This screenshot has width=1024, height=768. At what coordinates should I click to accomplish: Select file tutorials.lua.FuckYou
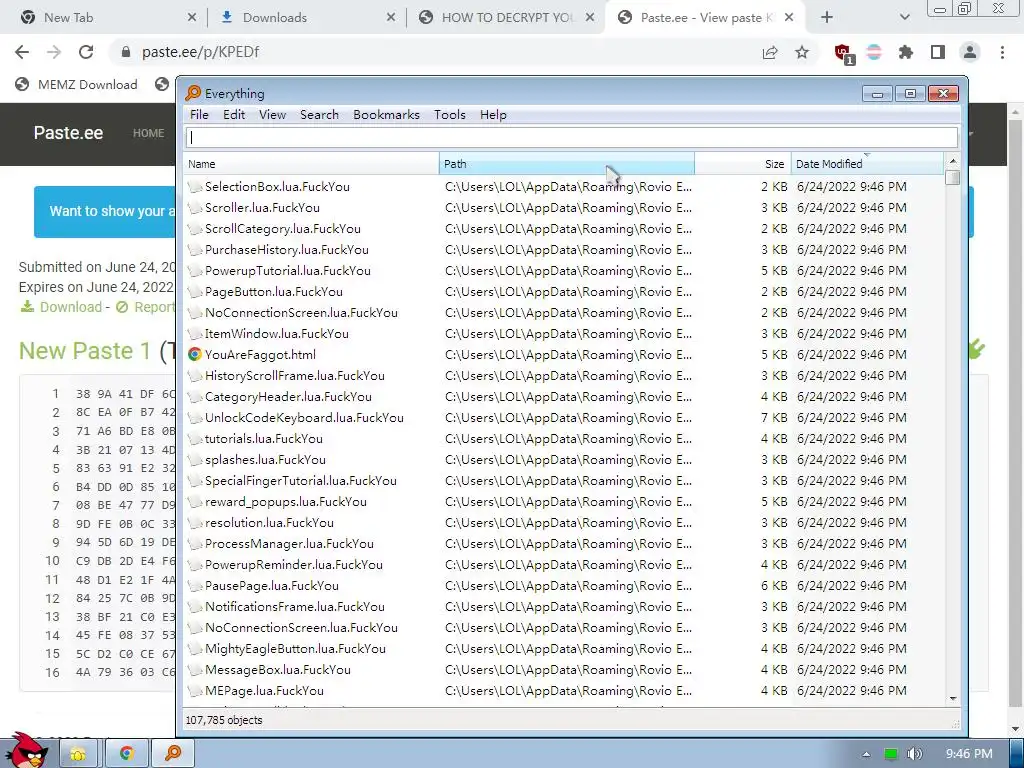pyautogui.click(x=263, y=438)
